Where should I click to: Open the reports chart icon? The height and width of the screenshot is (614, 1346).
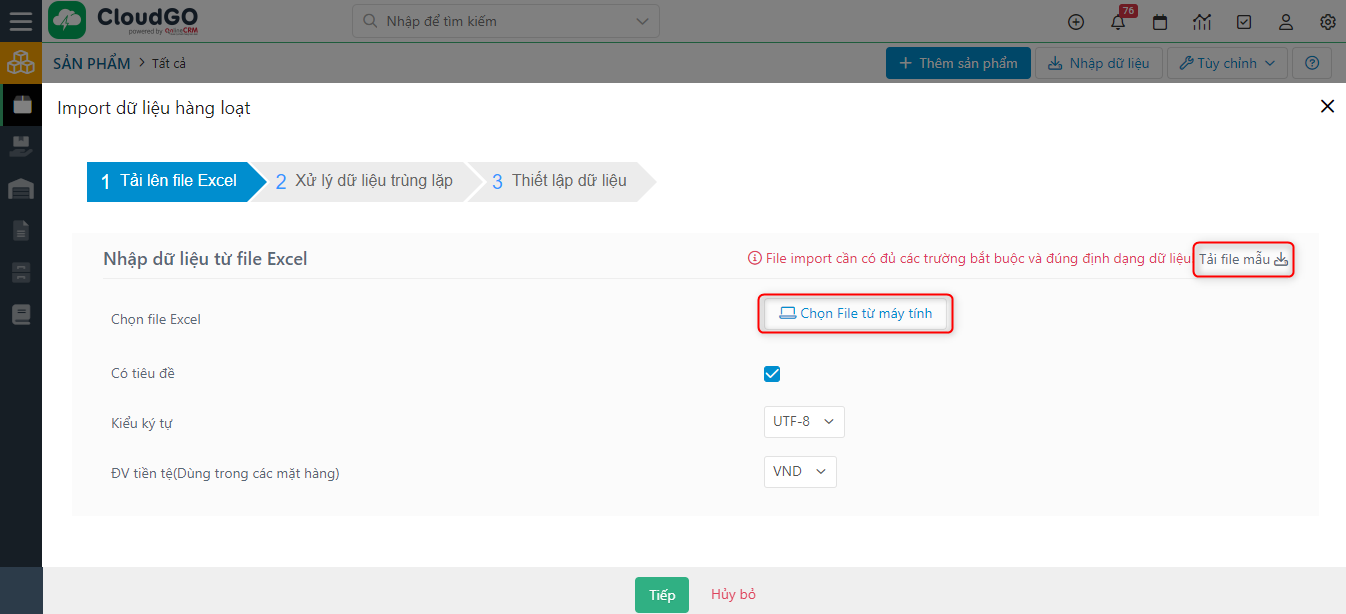pos(1202,22)
